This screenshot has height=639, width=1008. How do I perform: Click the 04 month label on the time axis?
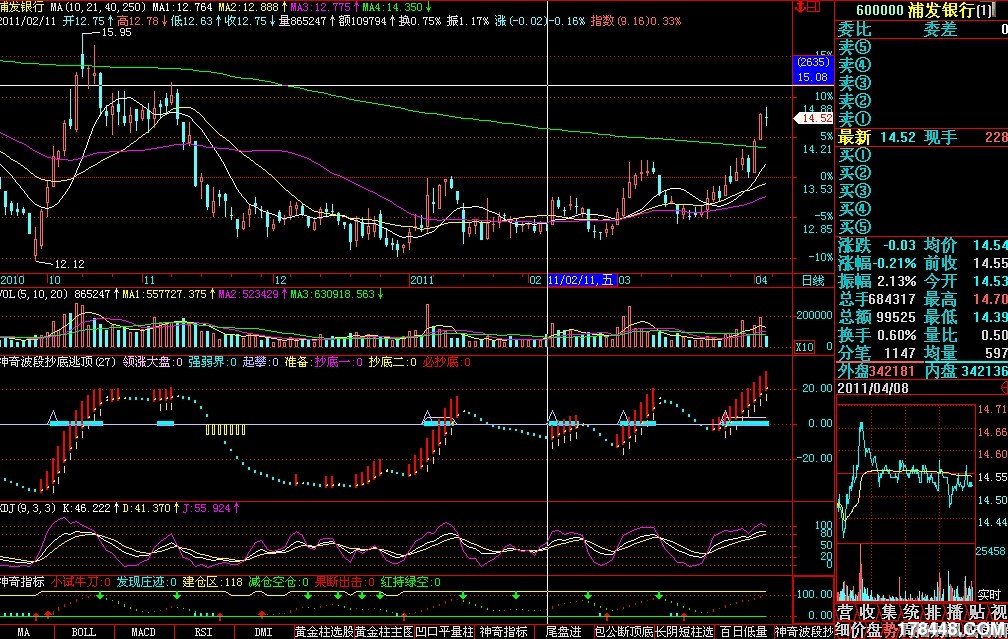click(x=761, y=280)
